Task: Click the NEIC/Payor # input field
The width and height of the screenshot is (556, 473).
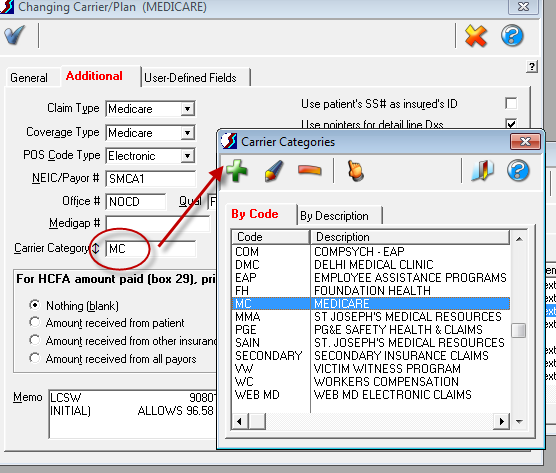Action: 151,179
